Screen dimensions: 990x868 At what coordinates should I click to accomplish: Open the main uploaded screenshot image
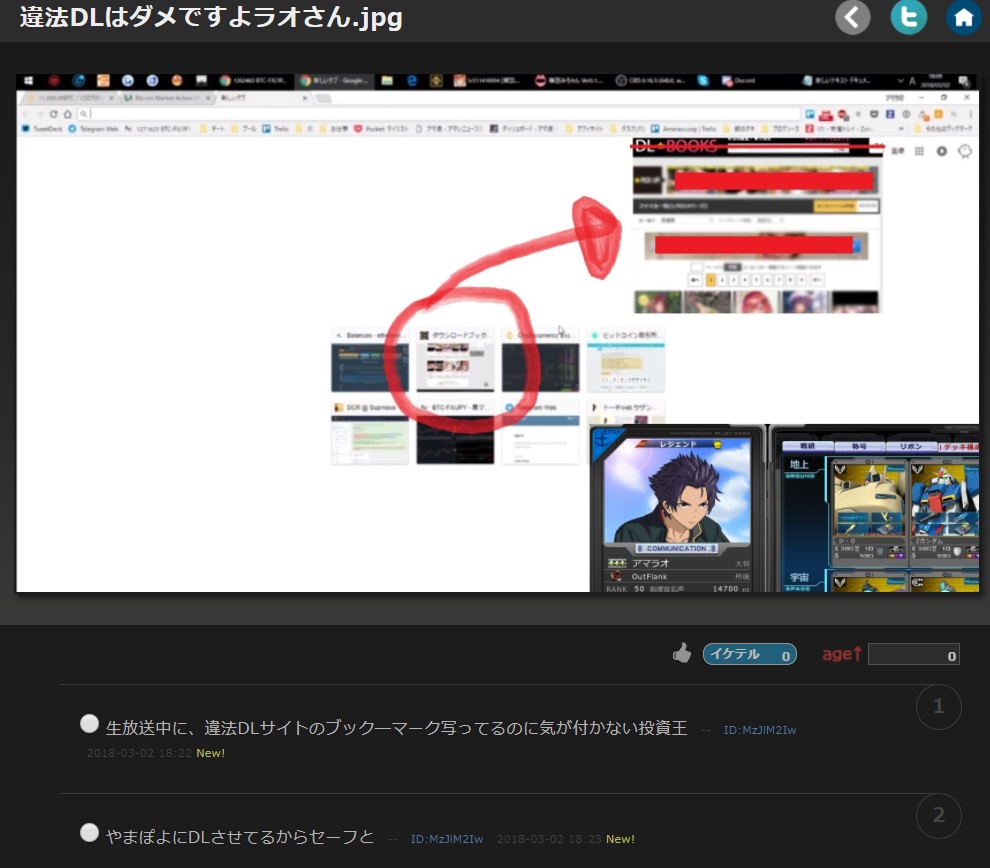click(x=497, y=332)
